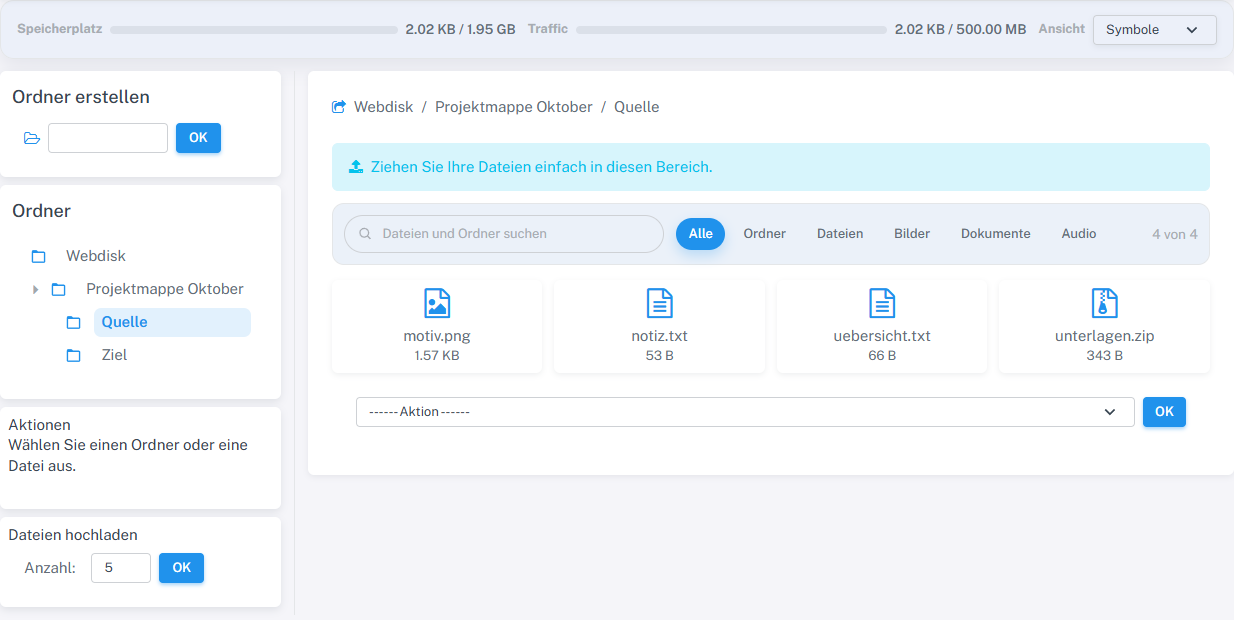Focus the Dateien und Ordner suchen field
Viewport: 1234px width, 620px height.
pos(504,234)
